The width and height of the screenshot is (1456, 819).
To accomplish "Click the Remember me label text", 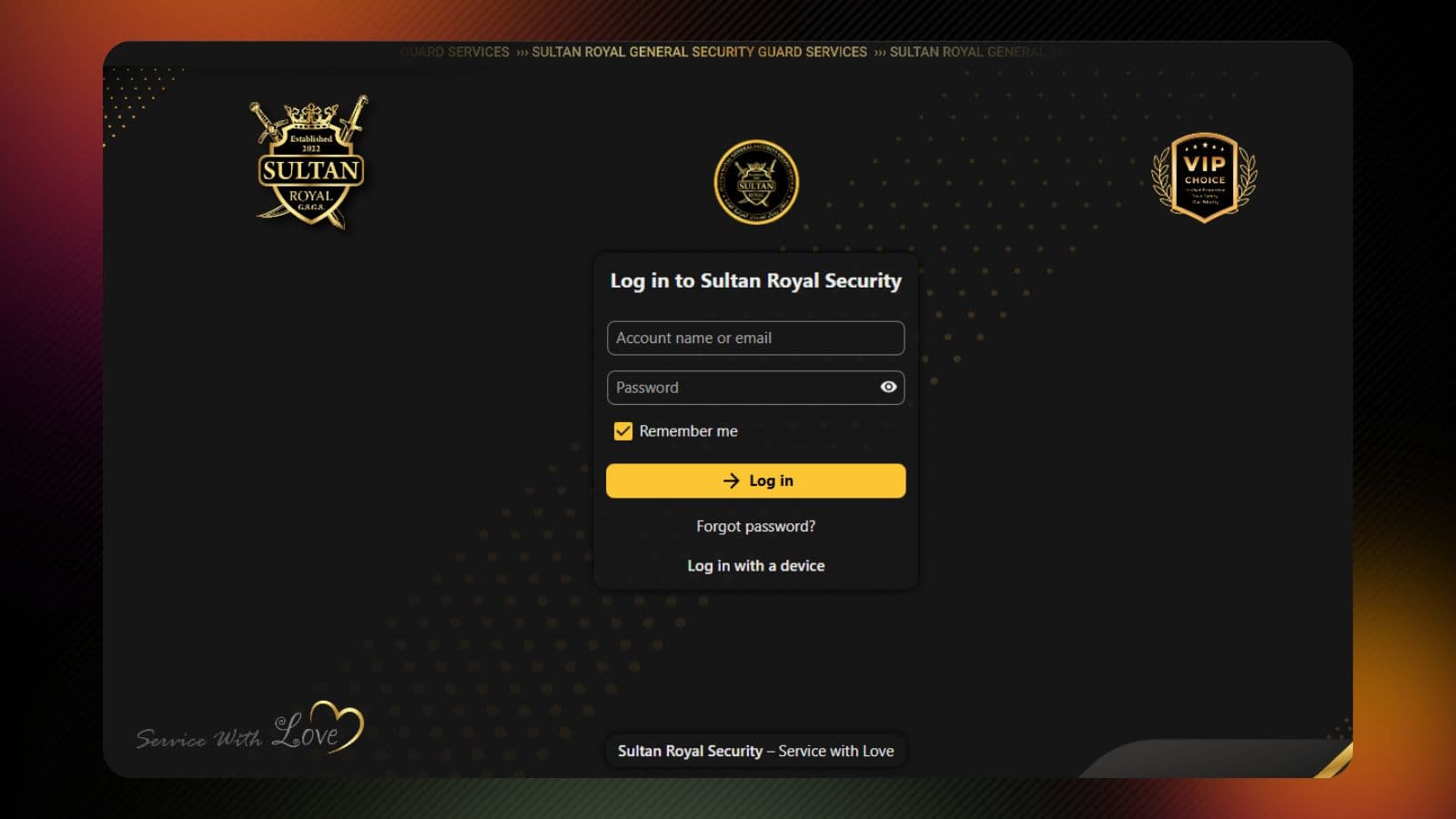I will [x=688, y=431].
